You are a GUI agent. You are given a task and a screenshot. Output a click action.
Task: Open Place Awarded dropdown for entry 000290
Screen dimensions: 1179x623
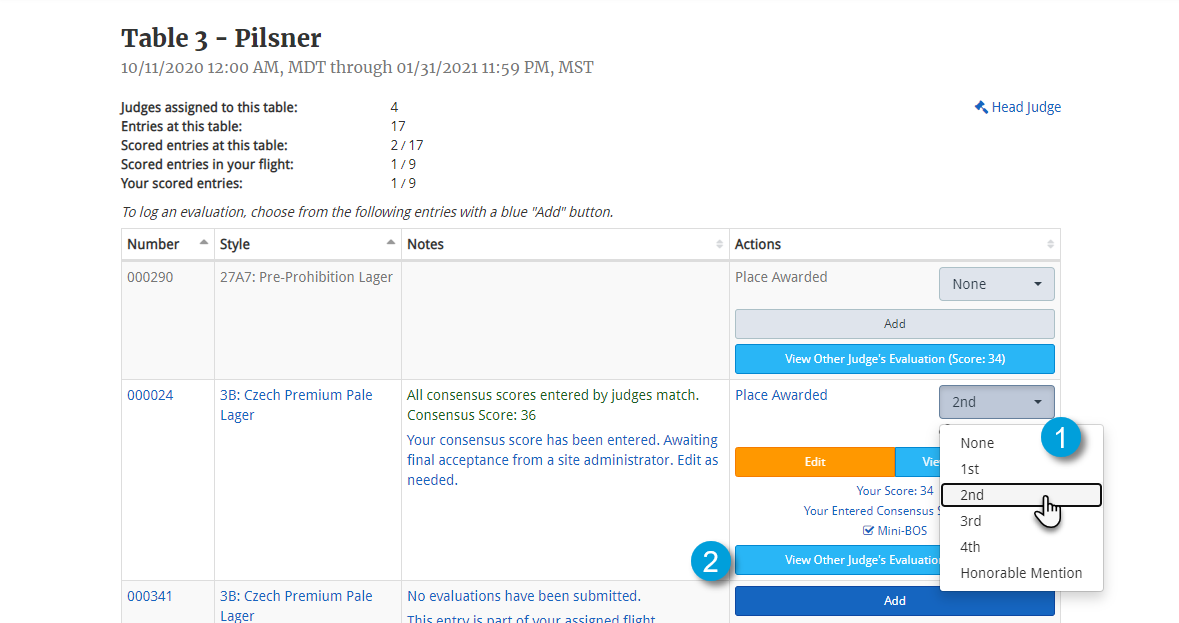(996, 284)
